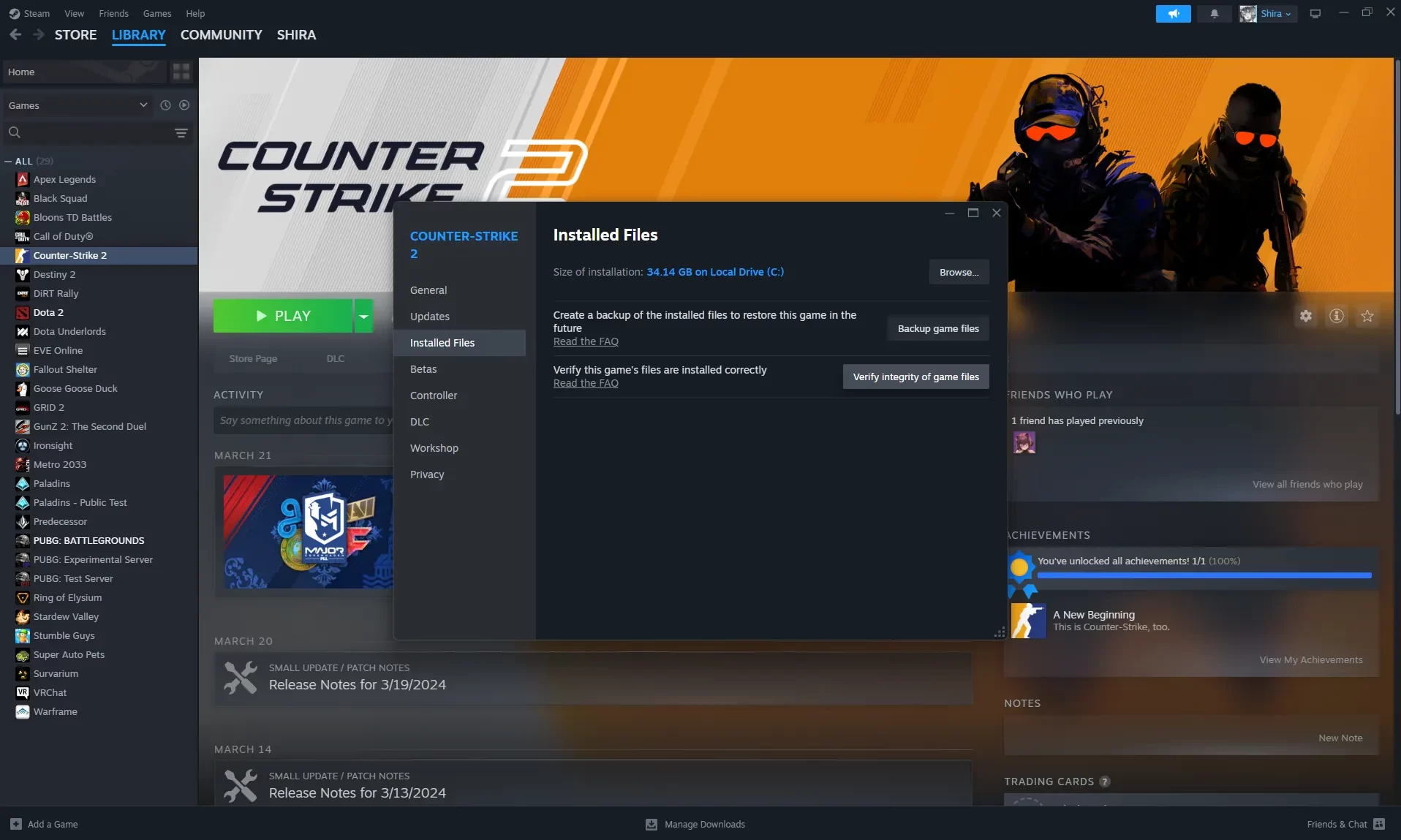
Task: Open the Play button dropdown arrow
Action: tap(363, 316)
